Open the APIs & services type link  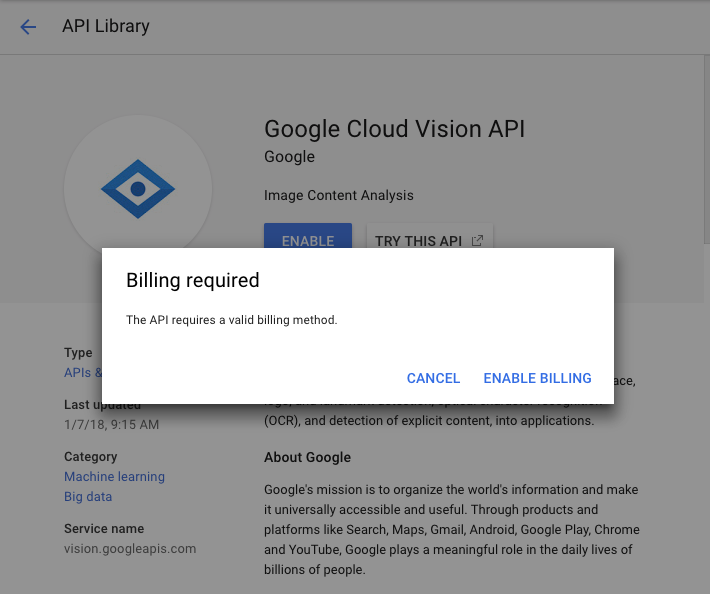coord(83,373)
